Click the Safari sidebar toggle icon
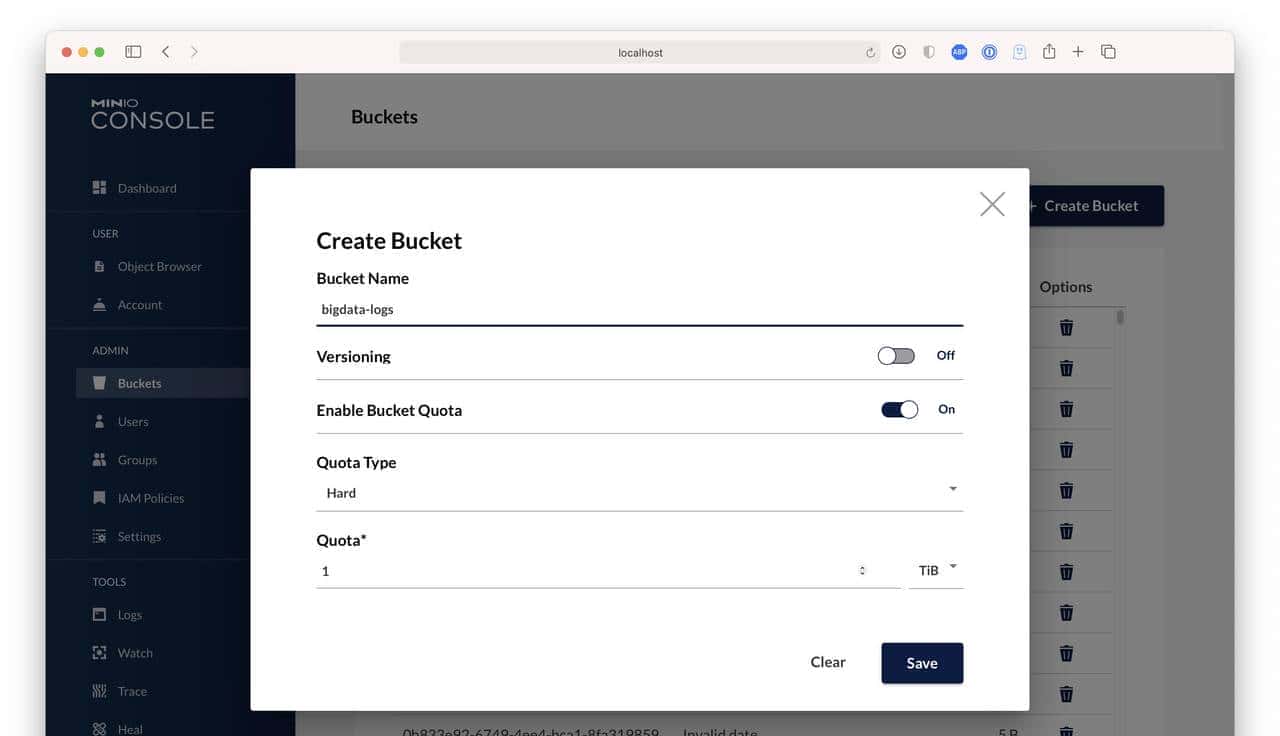1280x736 pixels. tap(133, 52)
